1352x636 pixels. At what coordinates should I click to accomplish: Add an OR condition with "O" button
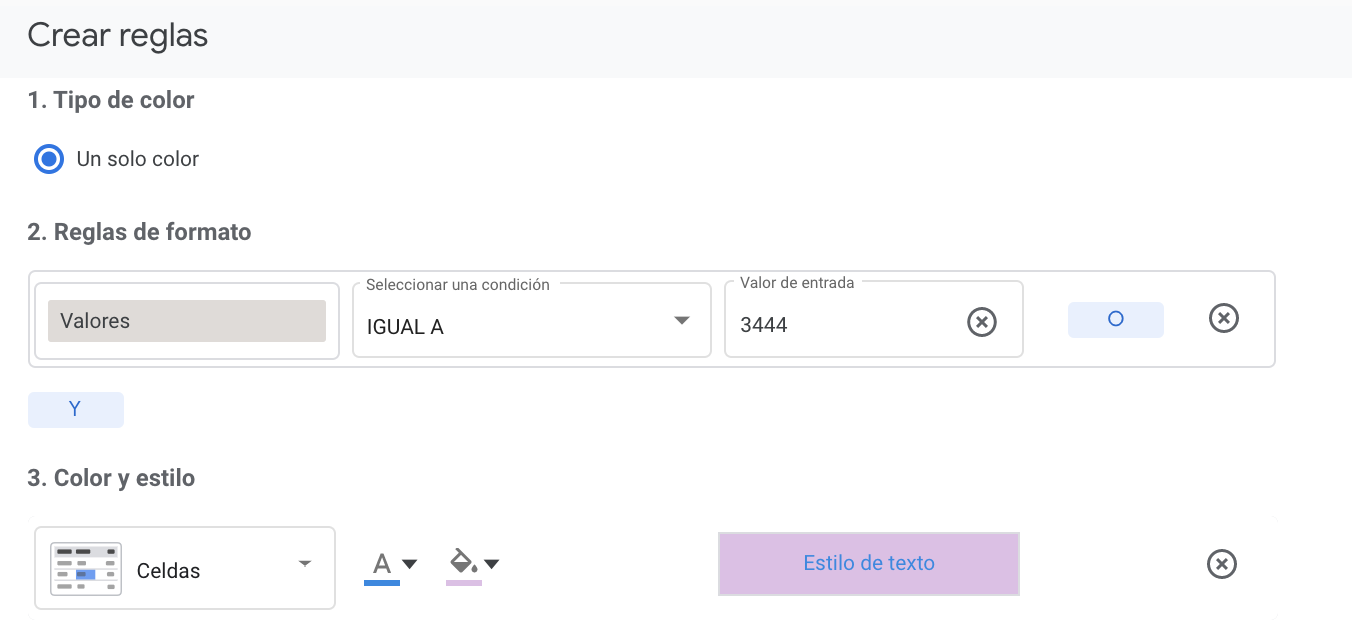click(1115, 320)
